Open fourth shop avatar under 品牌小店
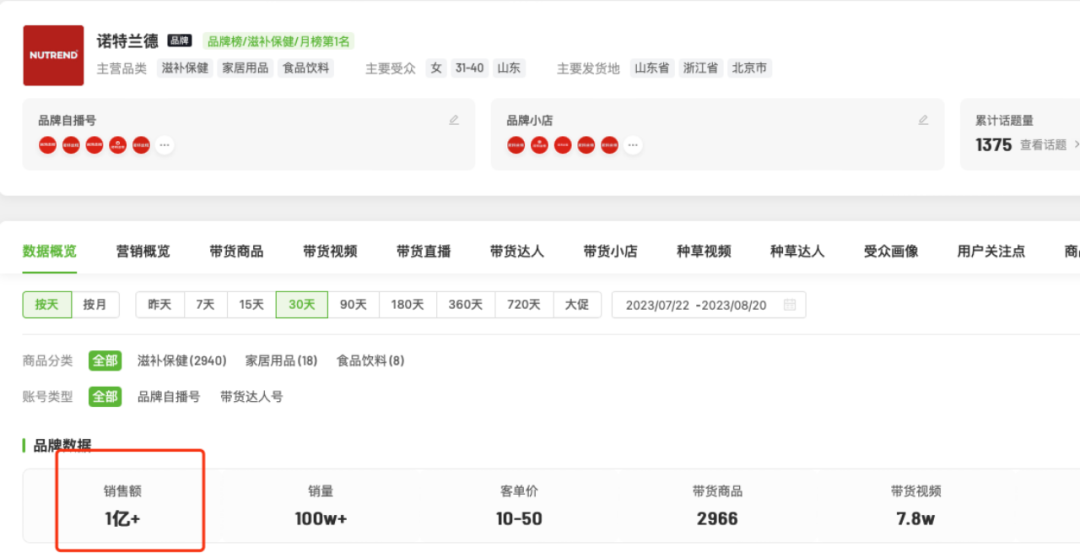Screen dimensions: 1080x553 [586, 145]
